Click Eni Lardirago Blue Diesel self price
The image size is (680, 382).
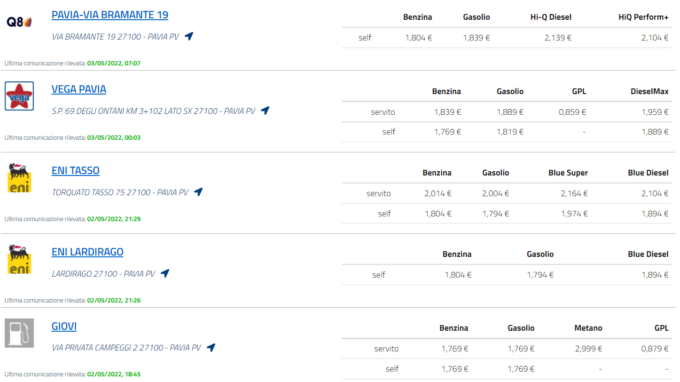[655, 275]
